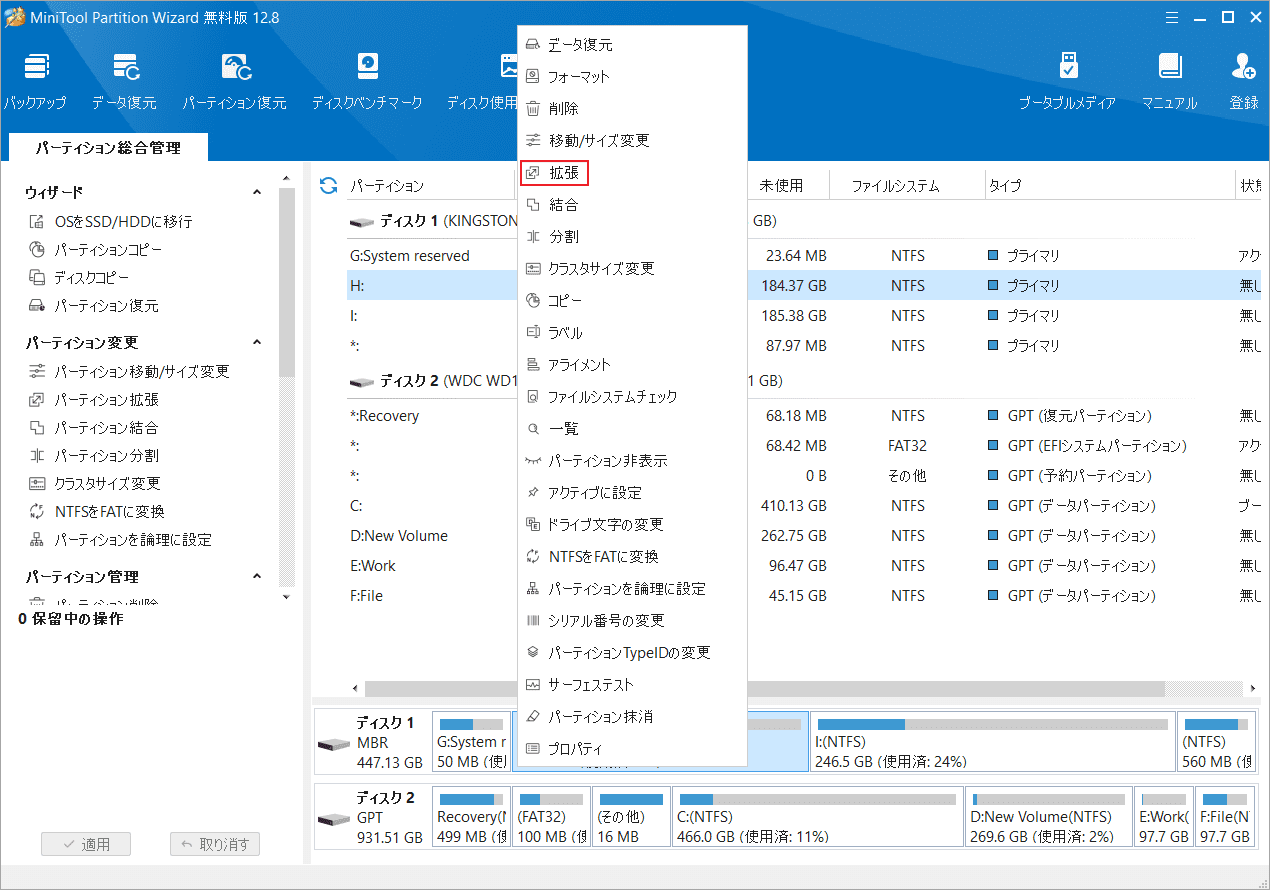
Task: Choose ドライブ文字の変更 in context menu
Action: (x=632, y=525)
